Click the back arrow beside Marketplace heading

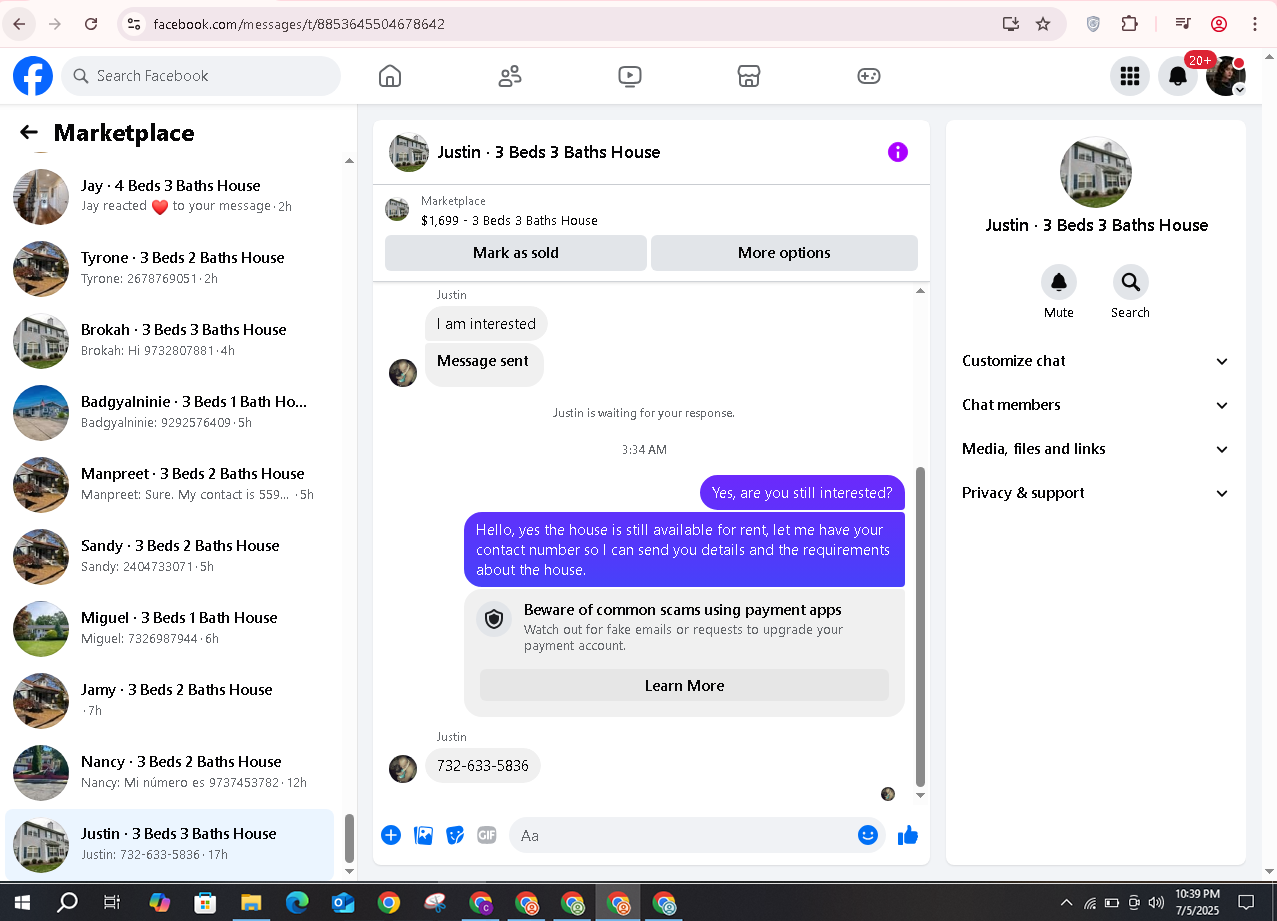[29, 132]
